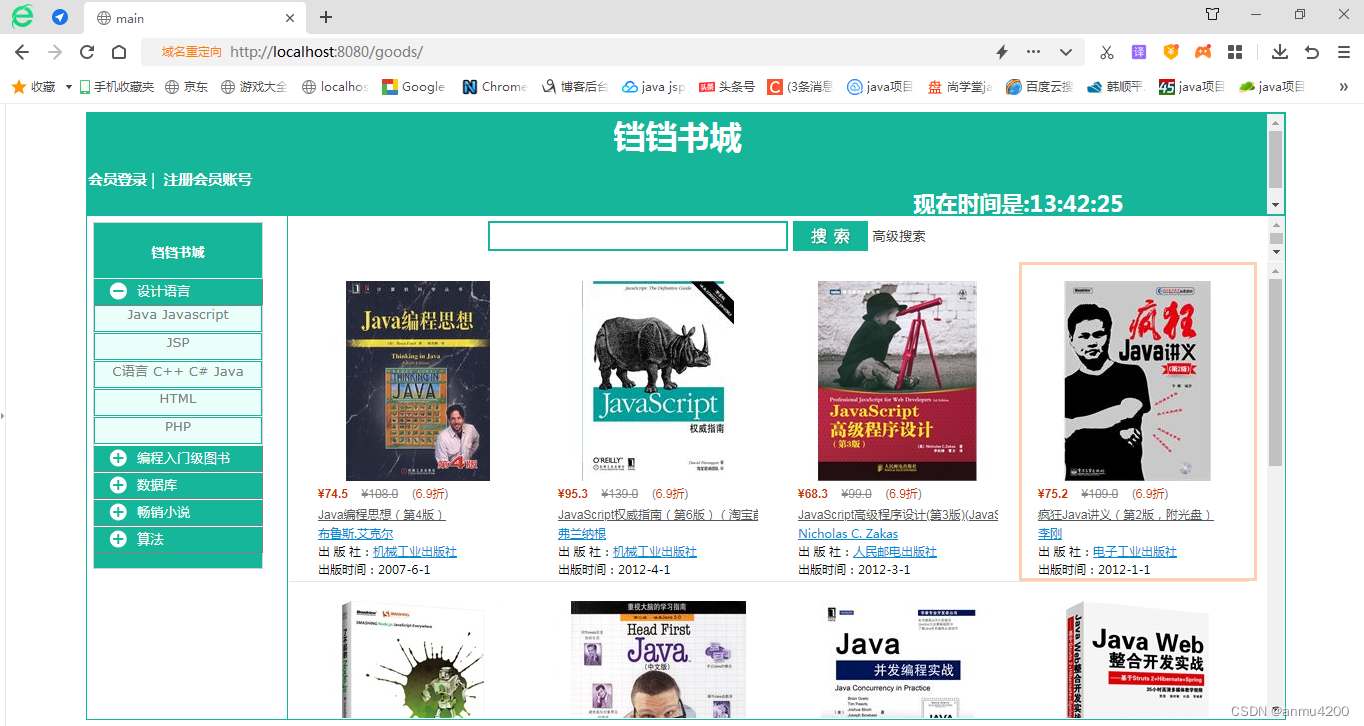Restore recently closed page via undo arrow
Image resolution: width=1364 pixels, height=726 pixels.
click(x=1311, y=52)
